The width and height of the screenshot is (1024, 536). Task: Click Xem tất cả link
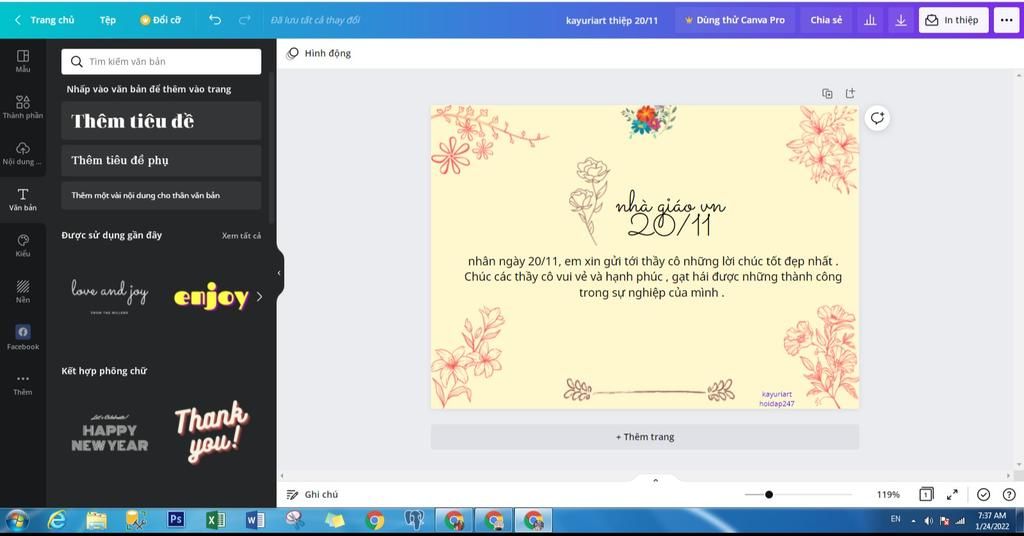(x=241, y=236)
